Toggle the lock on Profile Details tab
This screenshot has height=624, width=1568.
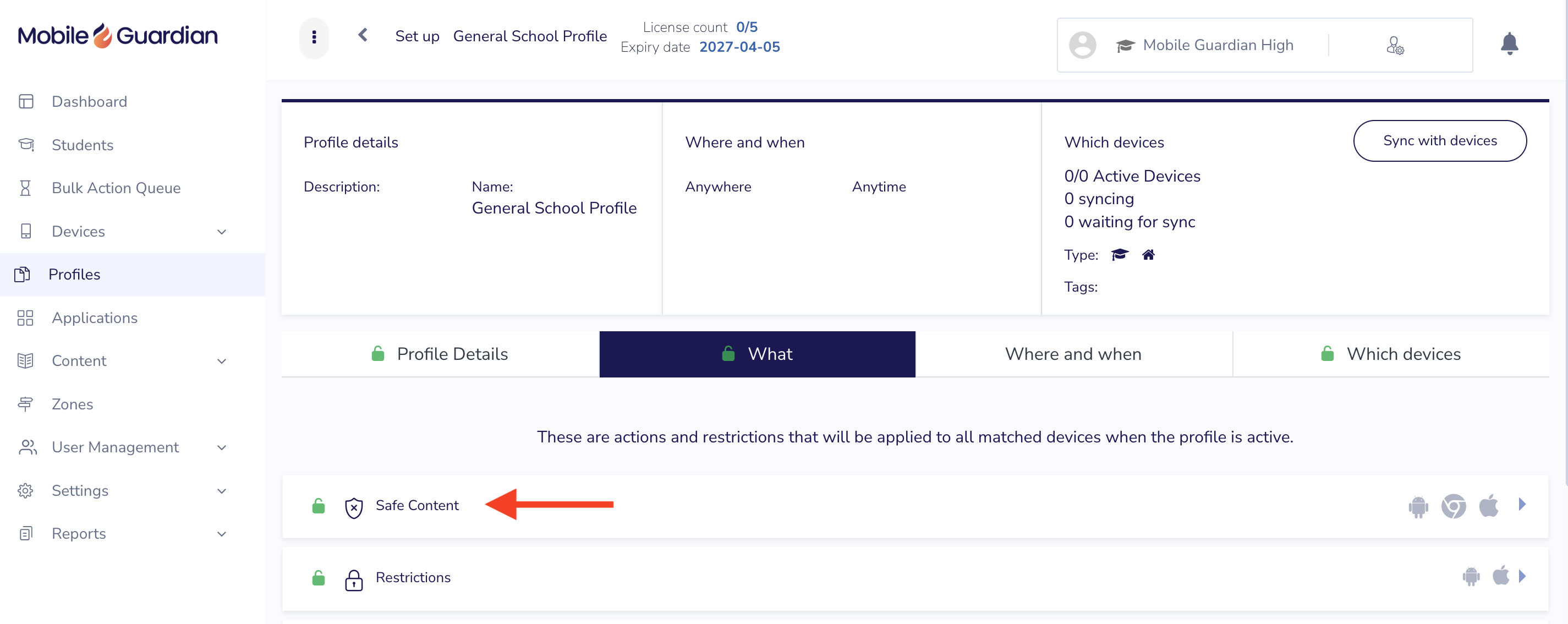(378, 354)
